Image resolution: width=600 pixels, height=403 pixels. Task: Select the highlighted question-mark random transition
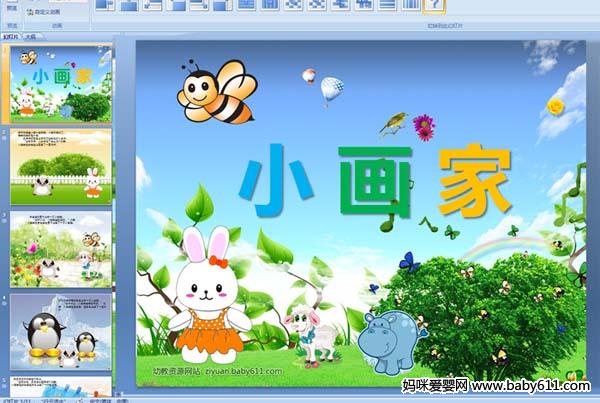434,5
